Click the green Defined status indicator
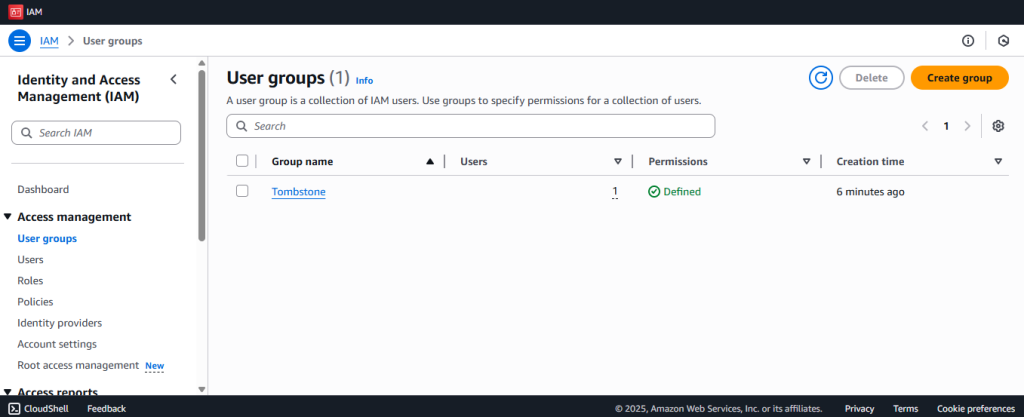1024x417 pixels. click(675, 192)
